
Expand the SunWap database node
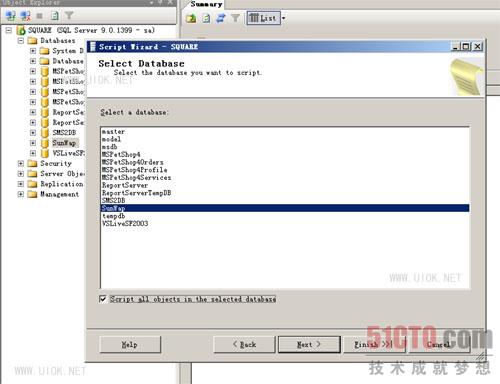coord(33,143)
